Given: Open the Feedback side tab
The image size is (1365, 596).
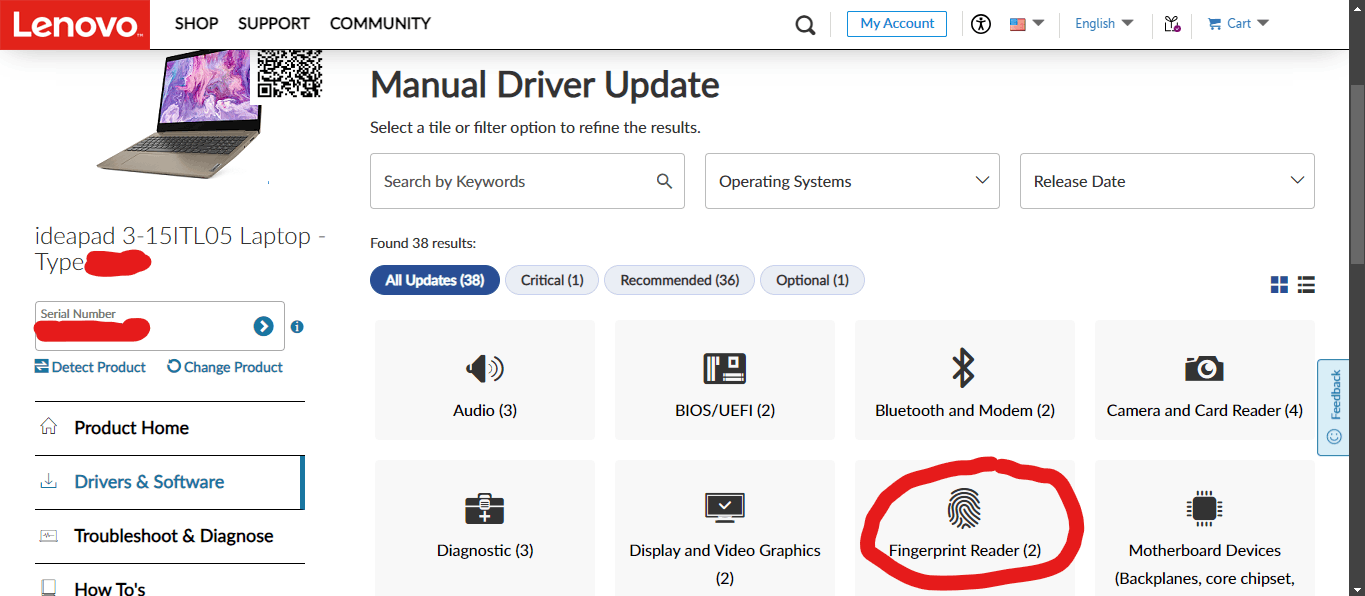Looking at the screenshot, I should click(x=1333, y=407).
